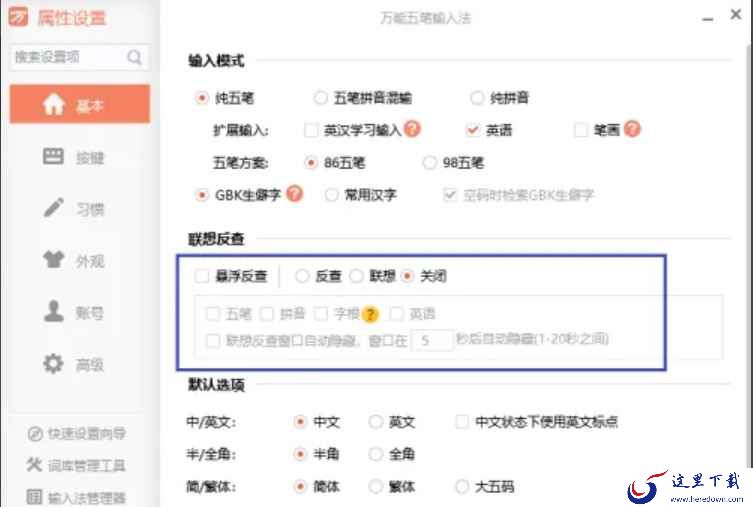Image resolution: width=753 pixels, height=507 pixels.
Task: Open help icon next to GBK生僻字
Action: (294, 193)
